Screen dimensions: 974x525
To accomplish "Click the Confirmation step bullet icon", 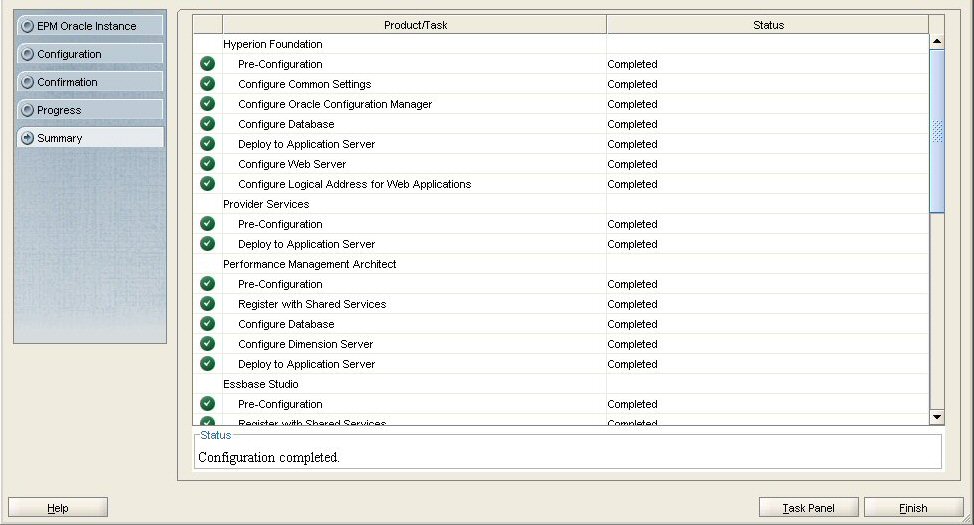I will pyautogui.click(x=27, y=82).
